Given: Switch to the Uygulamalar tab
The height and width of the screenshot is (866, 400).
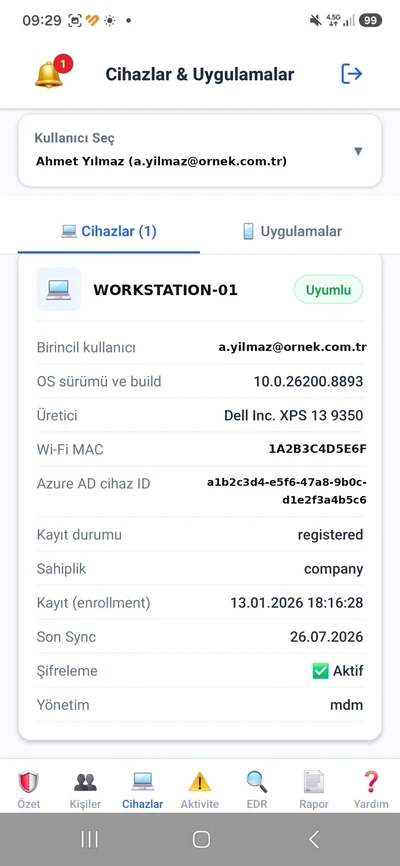Looking at the screenshot, I should point(292,231).
